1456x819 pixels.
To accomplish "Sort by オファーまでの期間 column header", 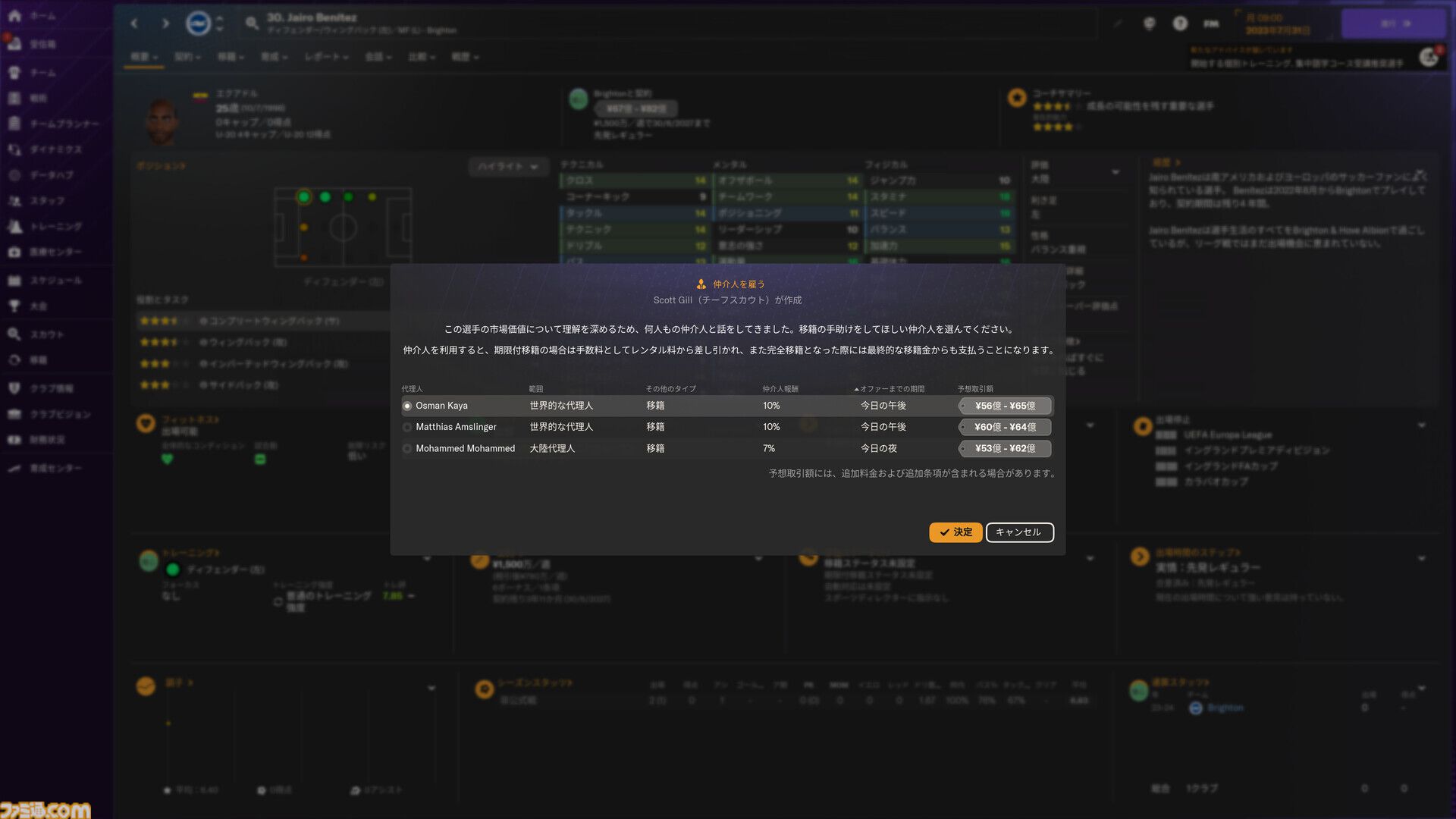I will 890,389.
